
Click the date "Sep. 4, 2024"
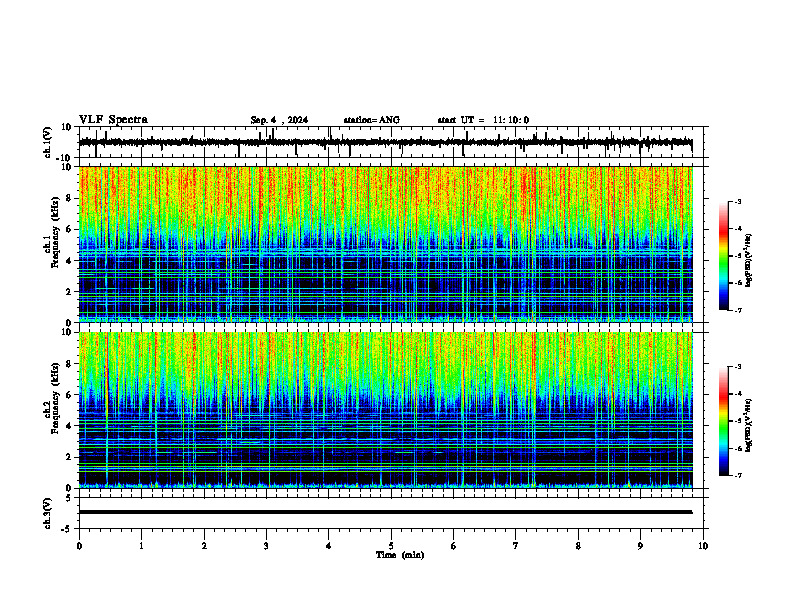pos(279,120)
